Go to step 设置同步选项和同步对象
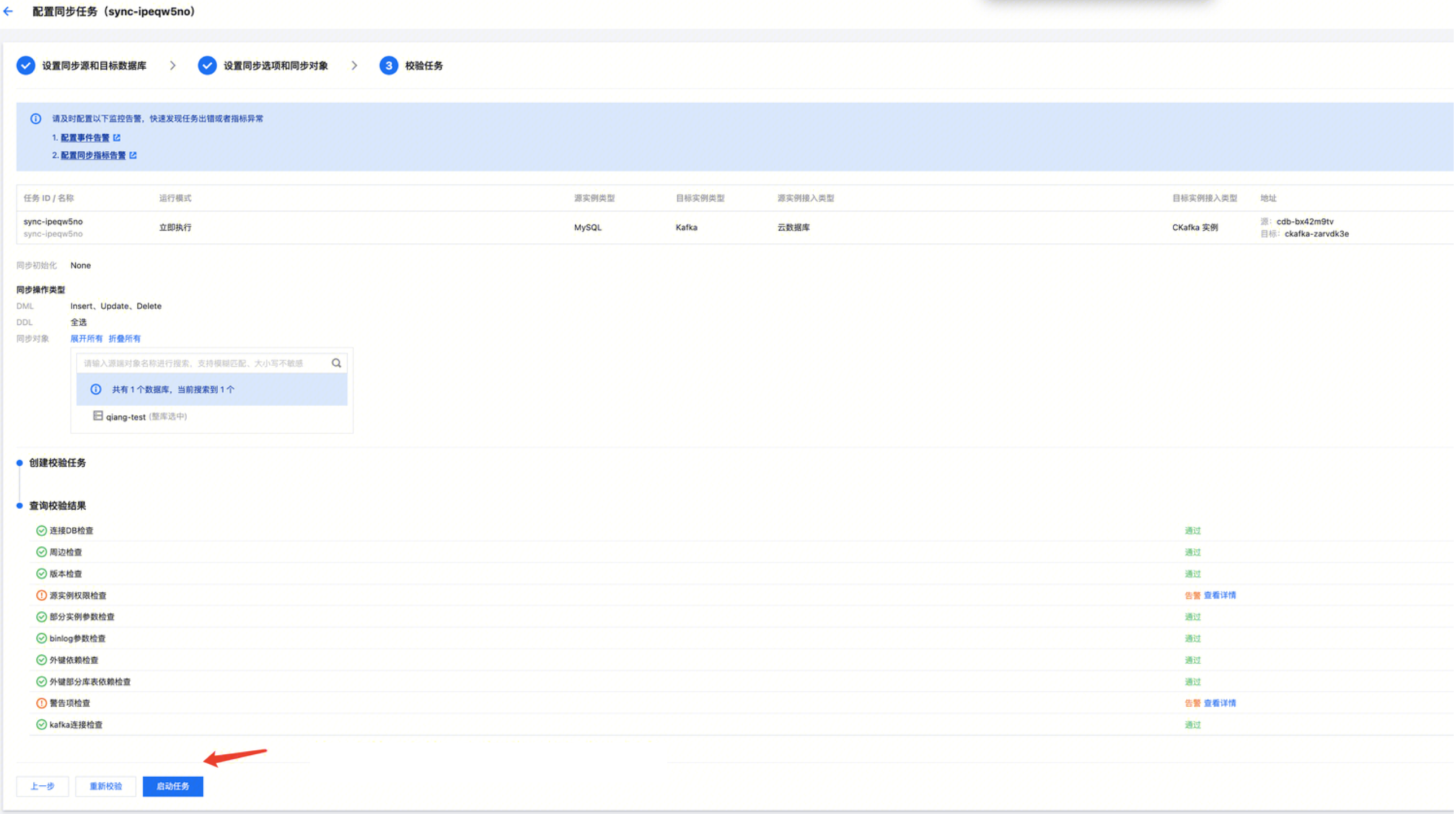This screenshot has width=1456, height=814. 275,65
